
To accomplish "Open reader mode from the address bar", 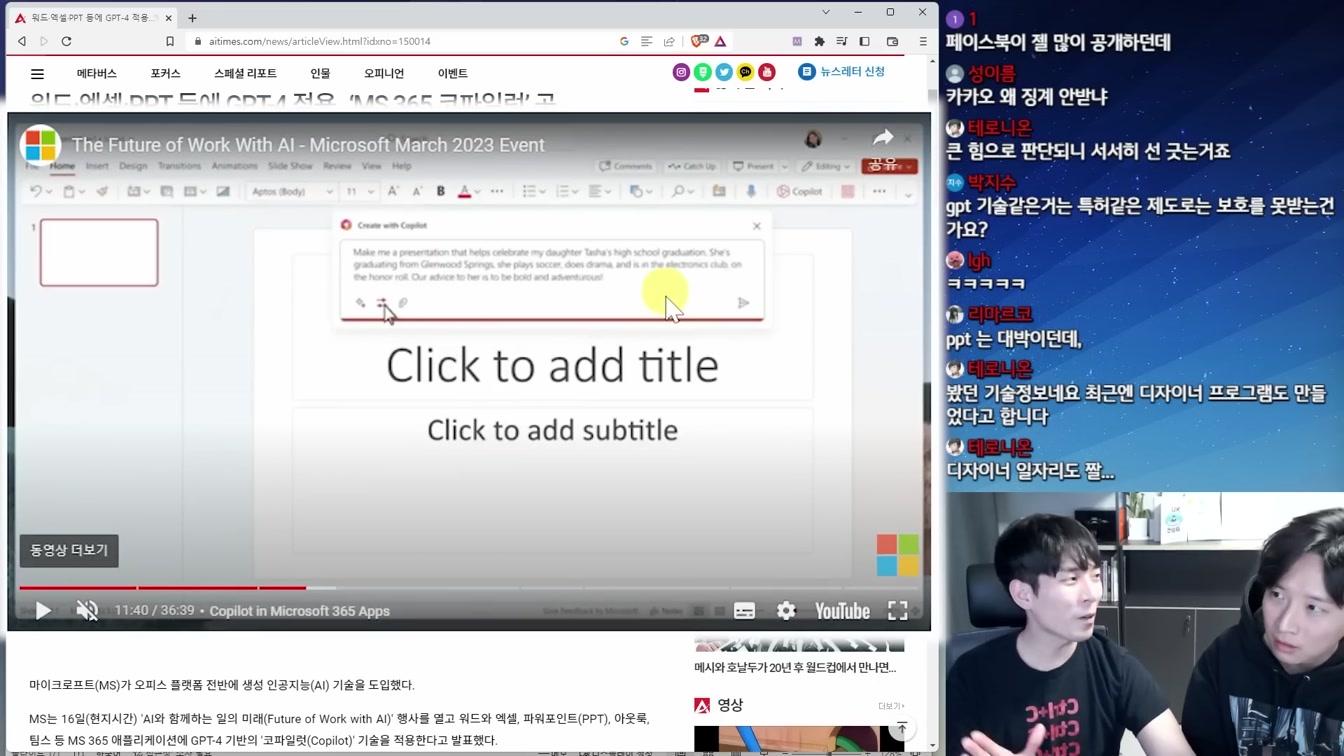I will point(647,41).
